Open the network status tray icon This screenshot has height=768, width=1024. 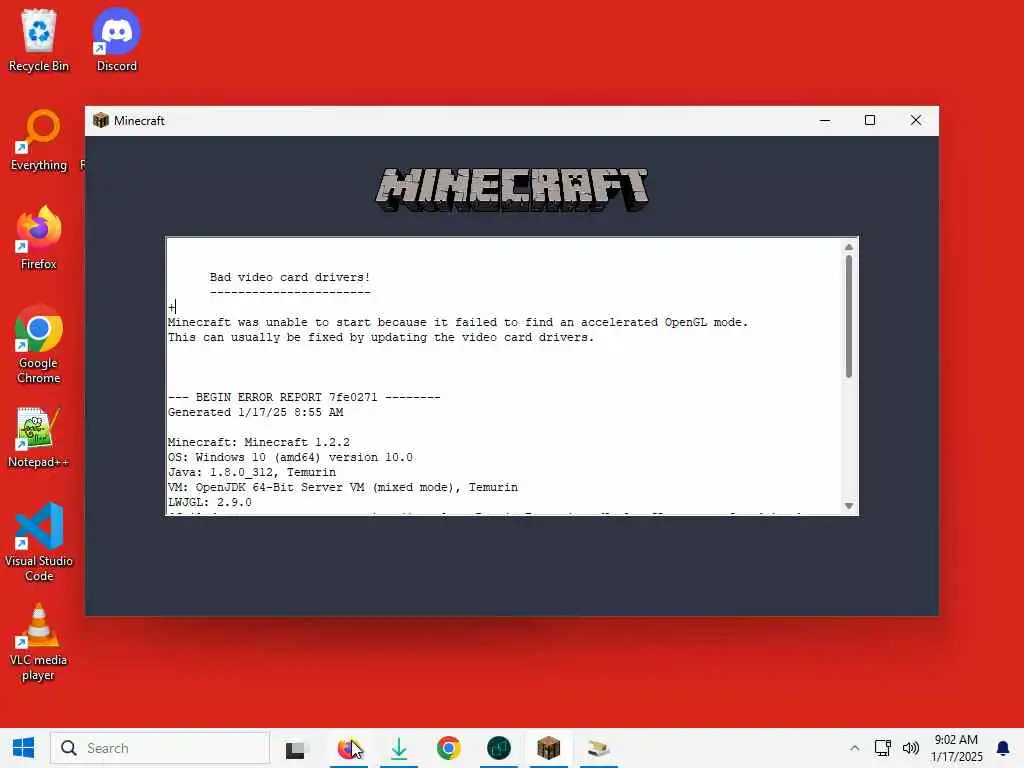882,748
